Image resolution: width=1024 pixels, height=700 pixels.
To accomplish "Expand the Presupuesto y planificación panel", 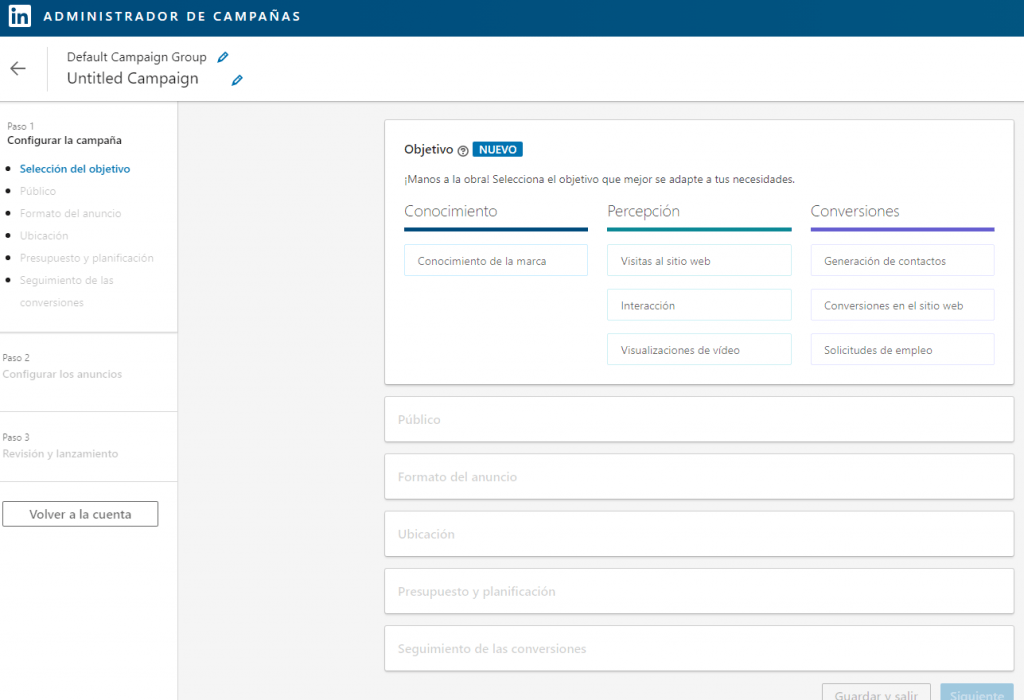I will coord(699,591).
